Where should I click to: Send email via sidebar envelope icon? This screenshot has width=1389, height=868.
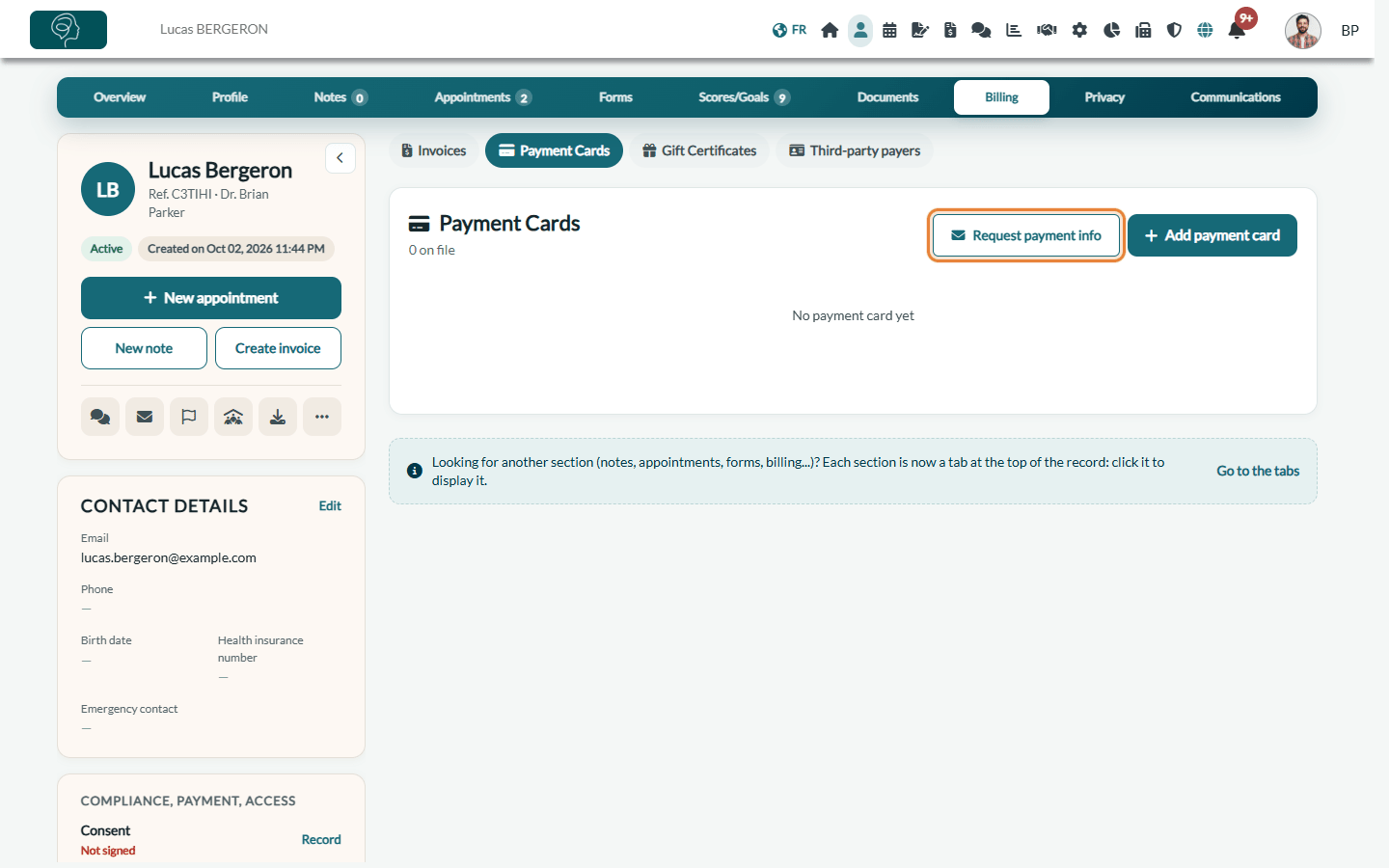point(145,417)
